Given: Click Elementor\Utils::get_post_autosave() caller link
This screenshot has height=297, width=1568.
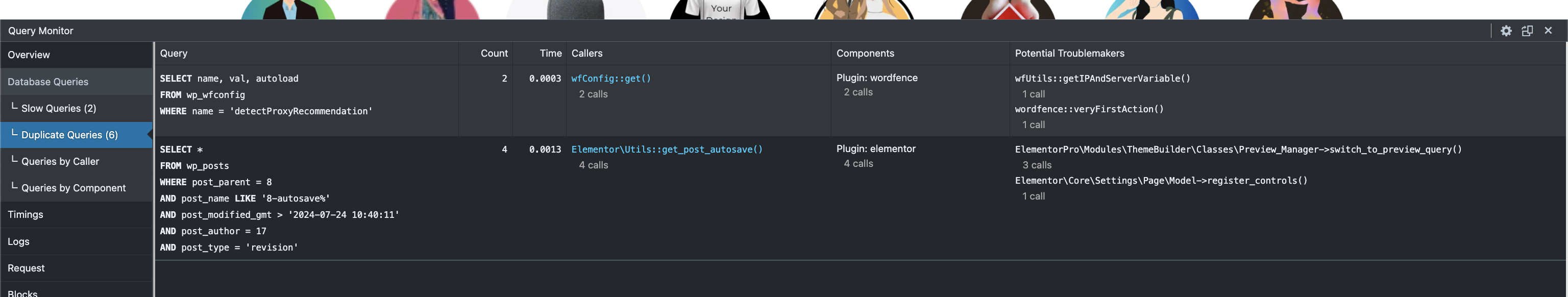Looking at the screenshot, I should (667, 150).
